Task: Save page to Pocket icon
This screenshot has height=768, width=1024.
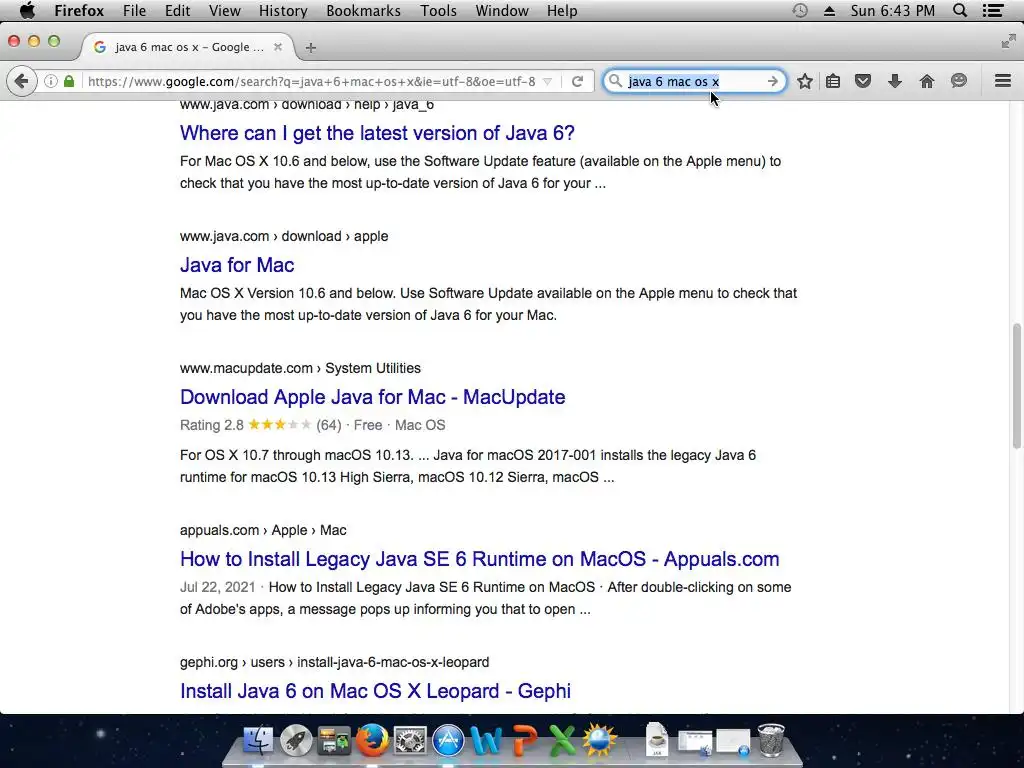Action: point(863,81)
